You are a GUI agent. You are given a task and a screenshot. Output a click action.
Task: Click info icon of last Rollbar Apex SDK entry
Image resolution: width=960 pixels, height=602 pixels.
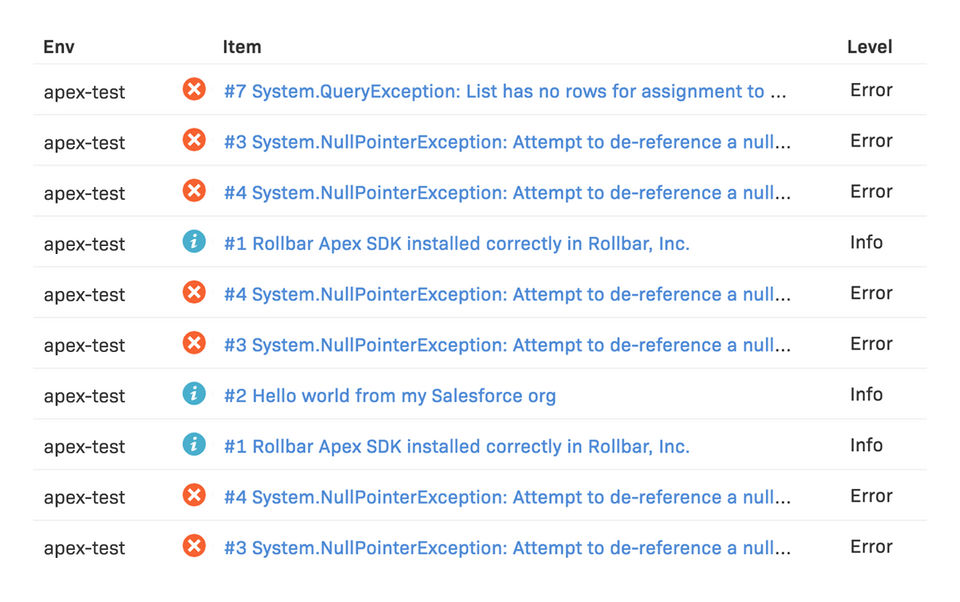194,445
